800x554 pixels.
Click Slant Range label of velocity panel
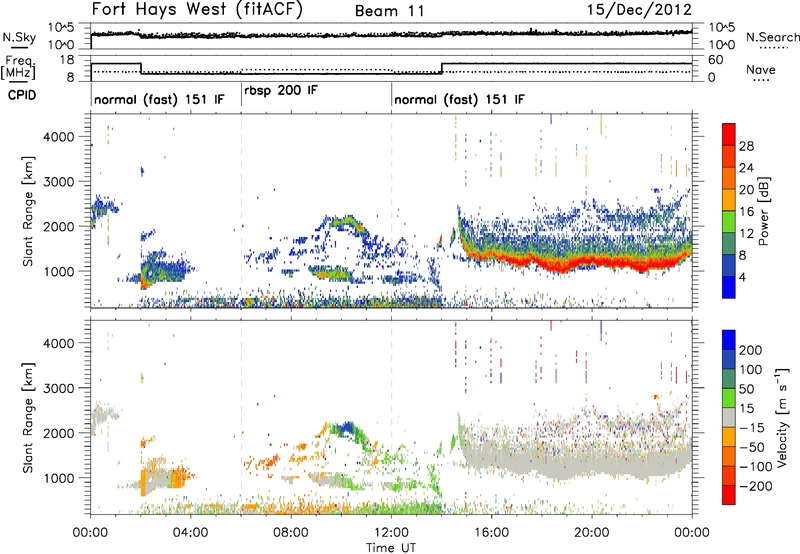28,417
